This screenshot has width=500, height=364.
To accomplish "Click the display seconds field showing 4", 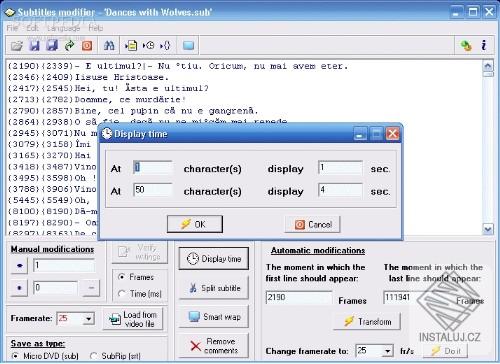I will click(x=340, y=190).
